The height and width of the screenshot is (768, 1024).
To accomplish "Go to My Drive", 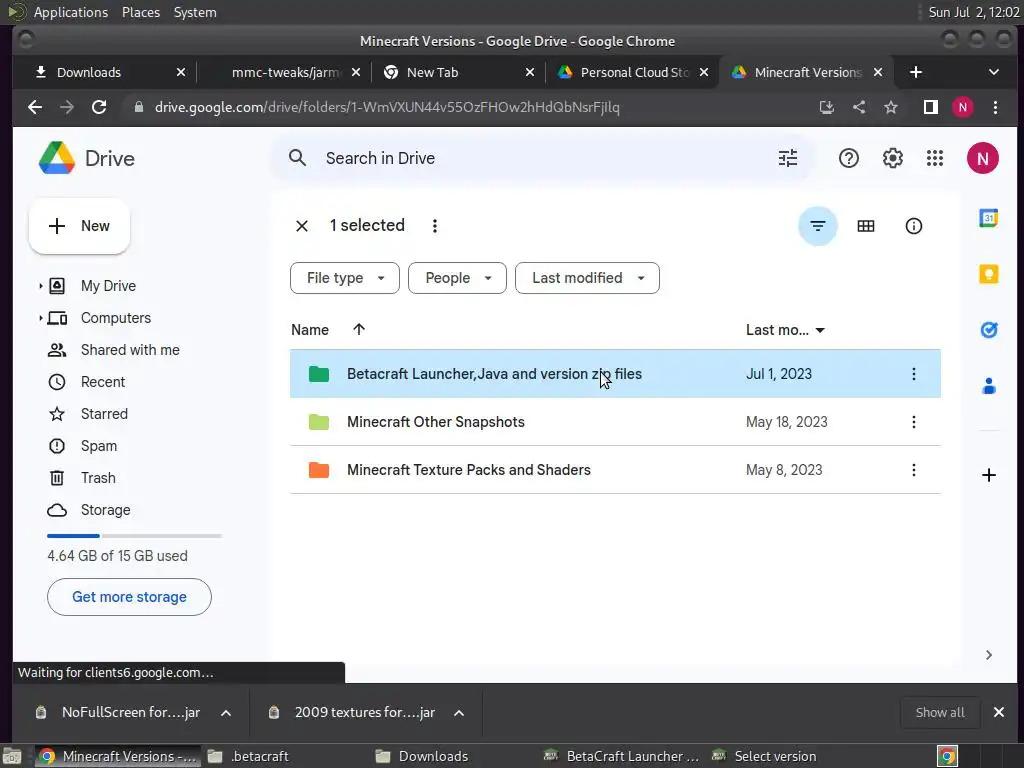I will point(108,286).
